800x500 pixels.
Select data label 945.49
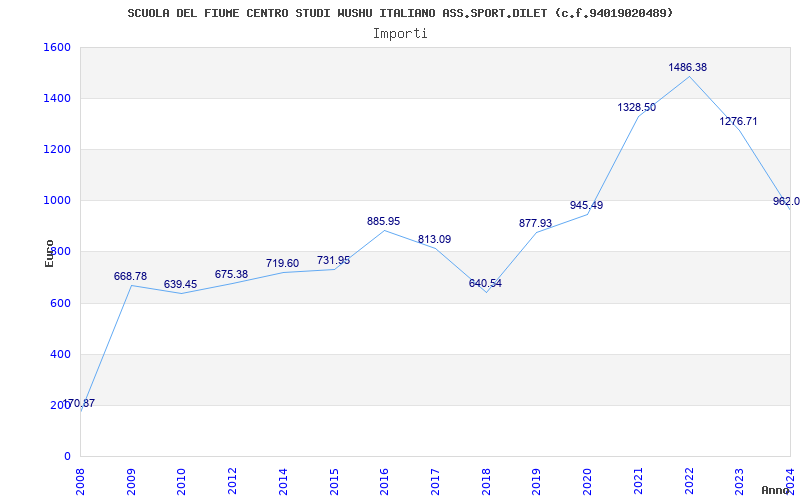click(586, 205)
